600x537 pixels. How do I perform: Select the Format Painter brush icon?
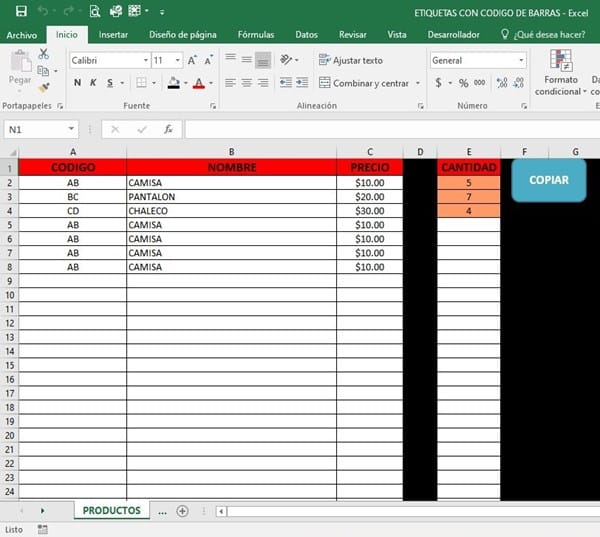[44, 88]
